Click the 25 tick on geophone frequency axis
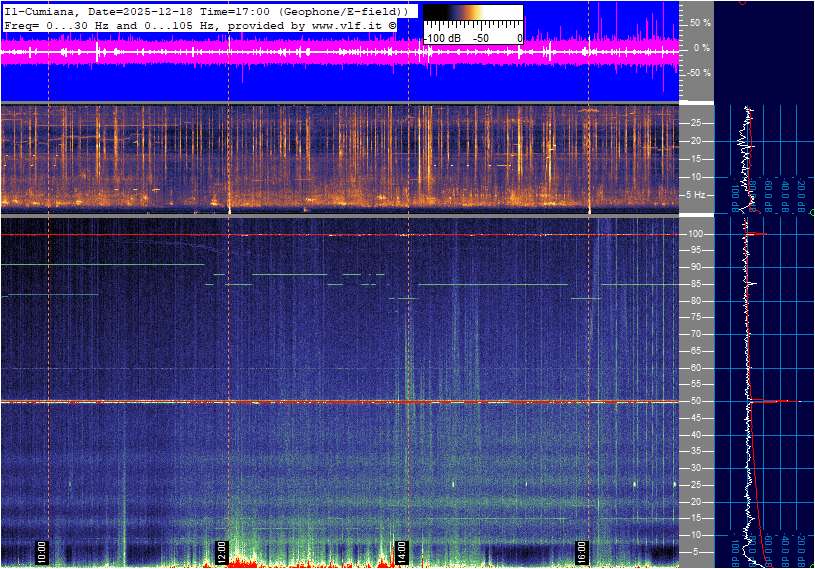Image resolution: width=815 pixels, height=569 pixels. 695,123
